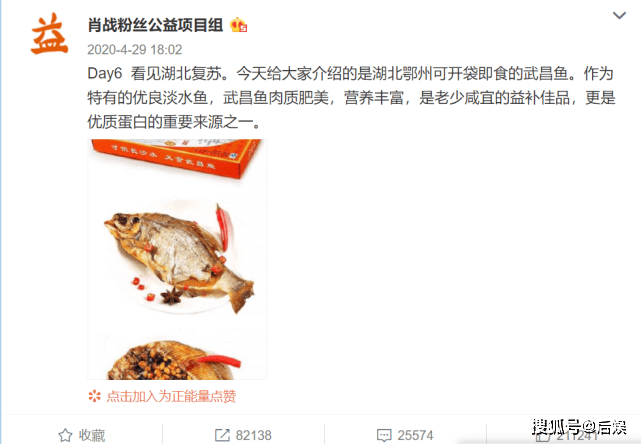
Task: Click the red flower positive-energy icon
Action: [94, 396]
